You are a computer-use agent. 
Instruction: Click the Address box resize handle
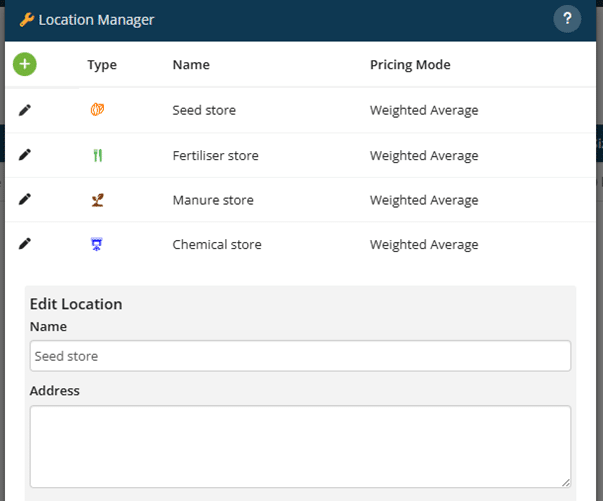tap(565, 482)
